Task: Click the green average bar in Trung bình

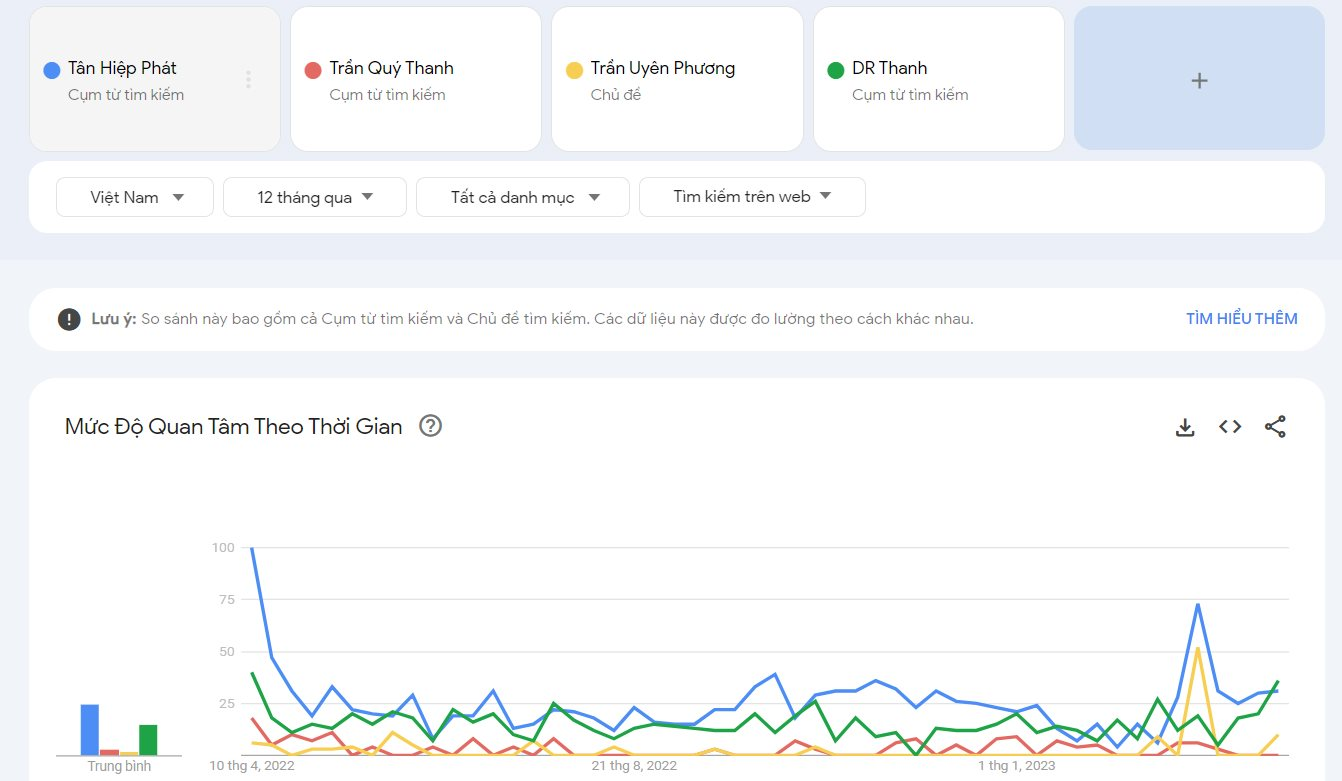Action: (148, 740)
